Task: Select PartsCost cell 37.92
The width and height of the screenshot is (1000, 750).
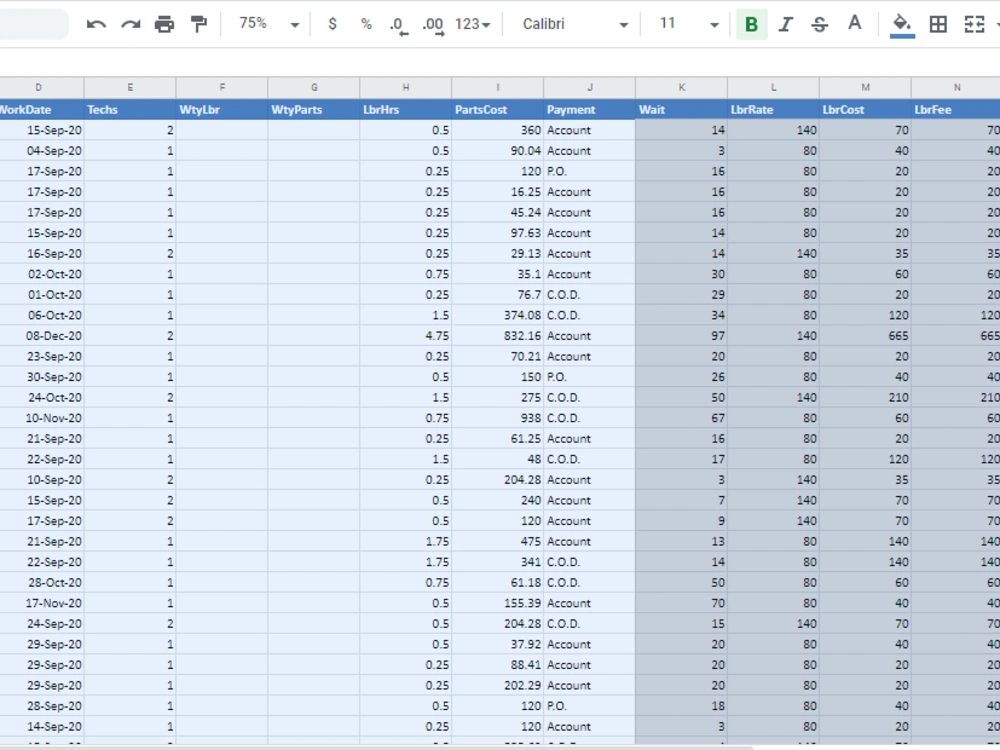Action: click(497, 644)
